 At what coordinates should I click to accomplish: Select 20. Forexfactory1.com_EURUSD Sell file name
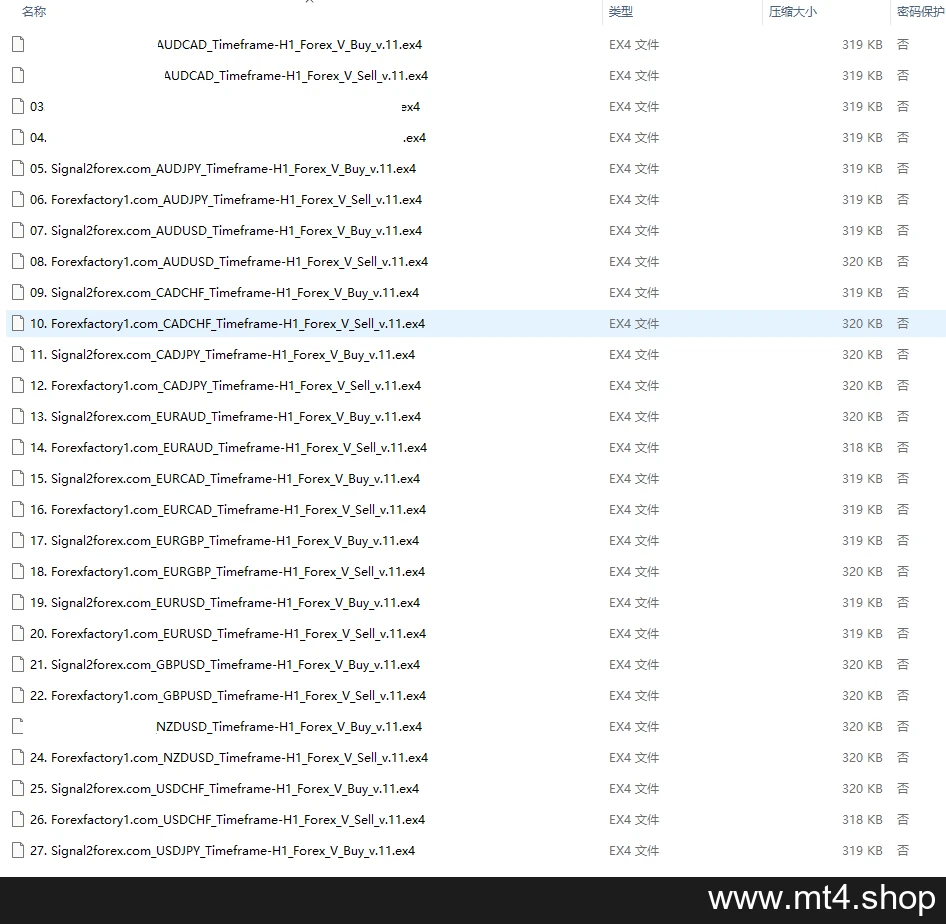point(228,634)
